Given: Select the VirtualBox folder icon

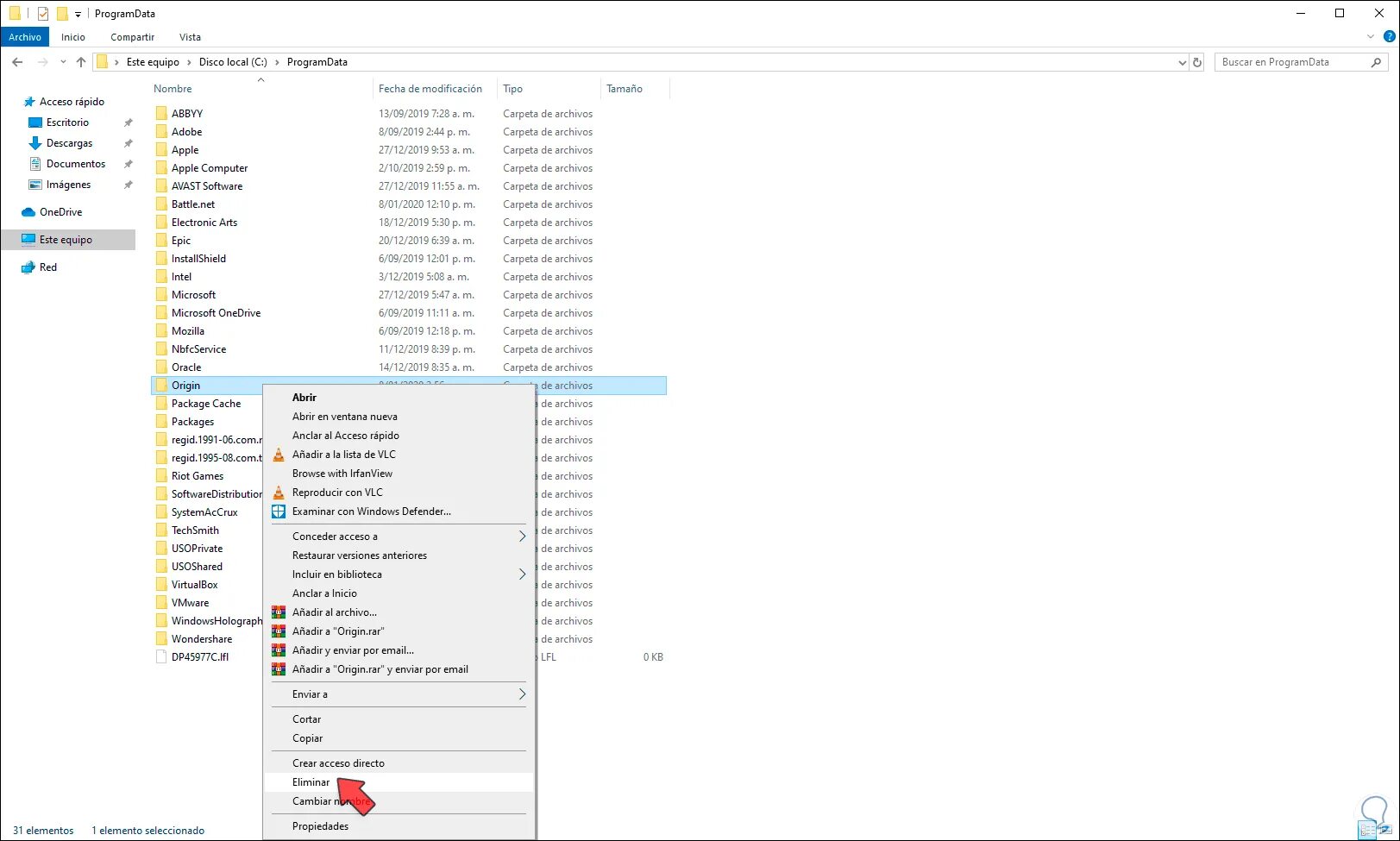Looking at the screenshot, I should 161,584.
